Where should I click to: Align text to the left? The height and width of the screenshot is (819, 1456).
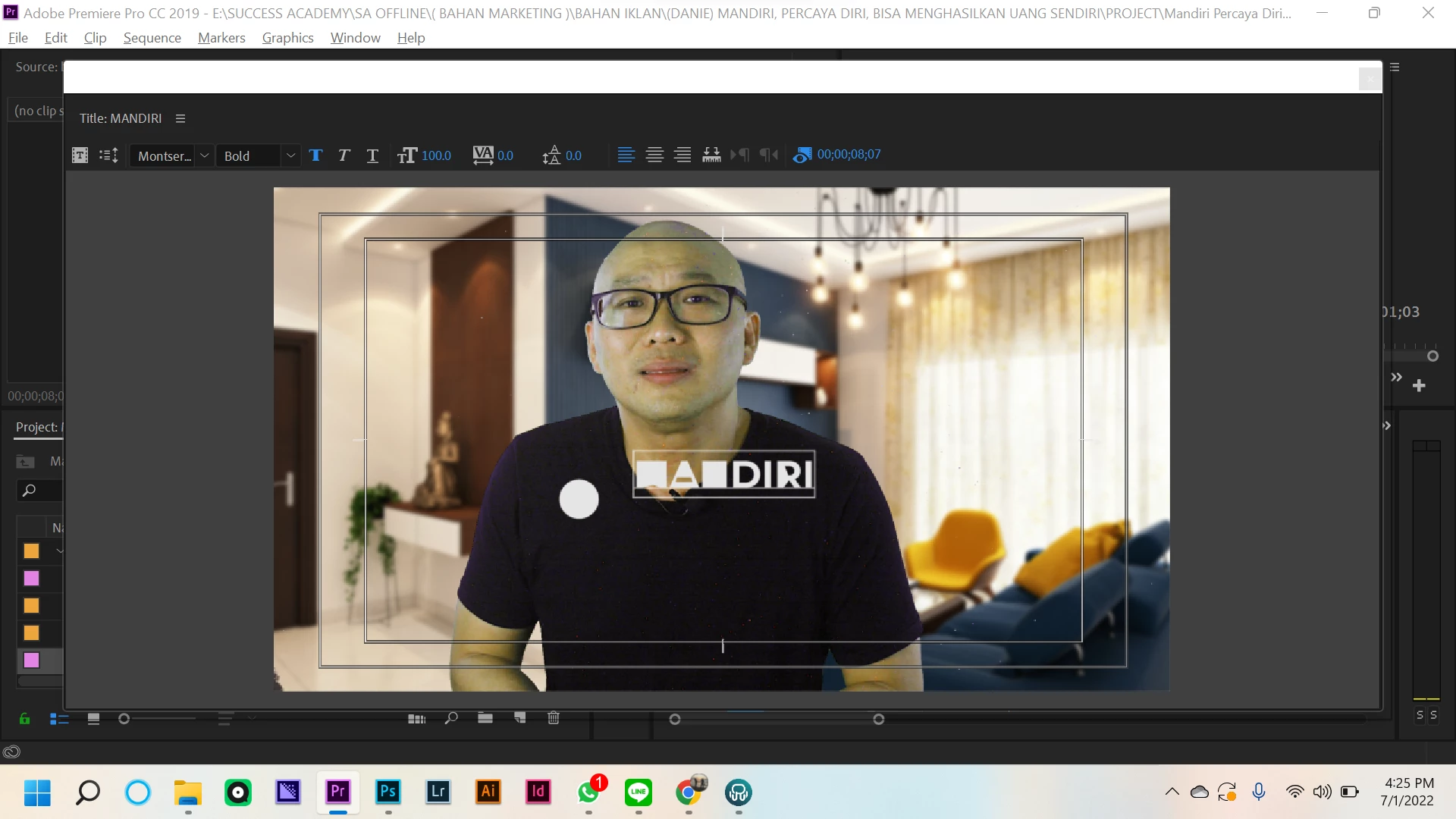626,155
